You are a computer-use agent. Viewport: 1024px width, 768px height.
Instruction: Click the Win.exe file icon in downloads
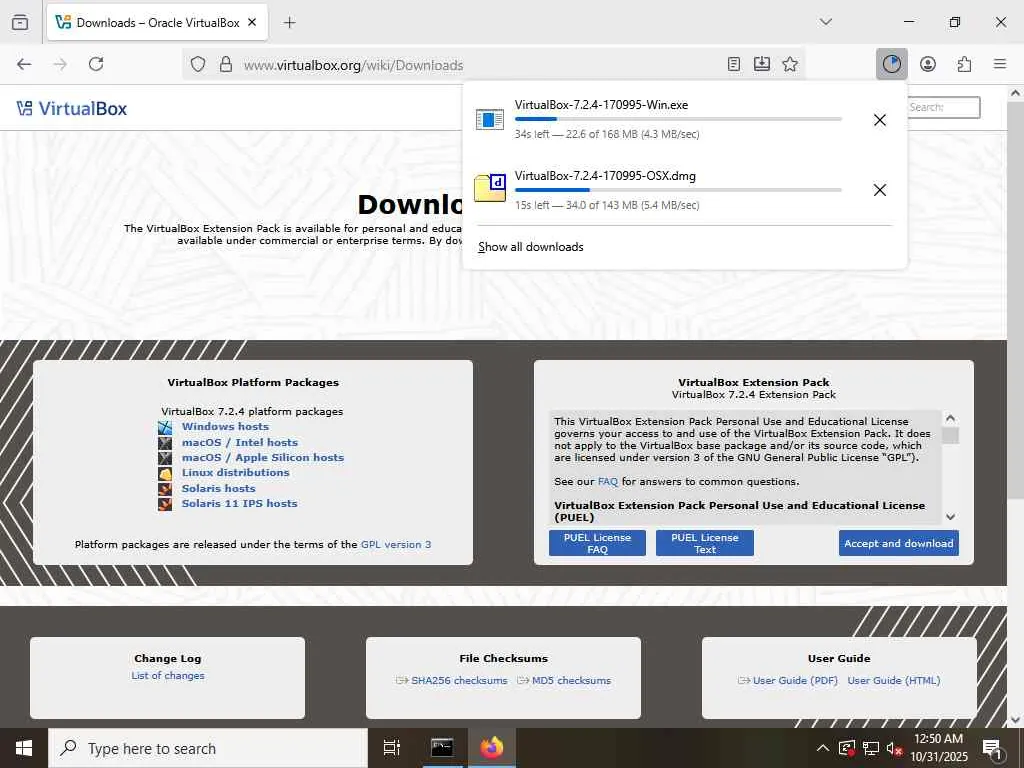(x=490, y=120)
